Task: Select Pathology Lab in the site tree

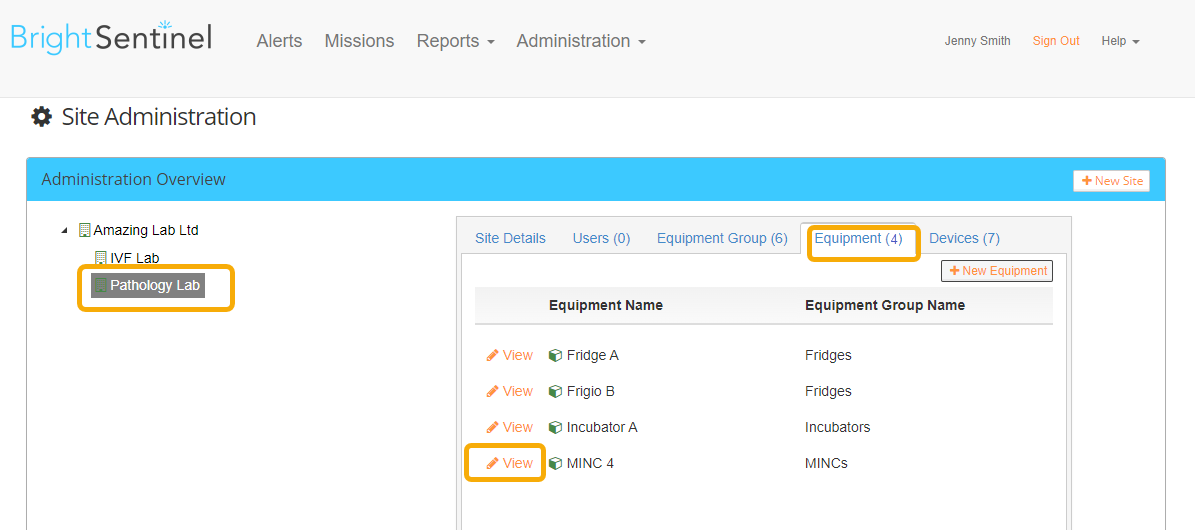Action: click(148, 285)
